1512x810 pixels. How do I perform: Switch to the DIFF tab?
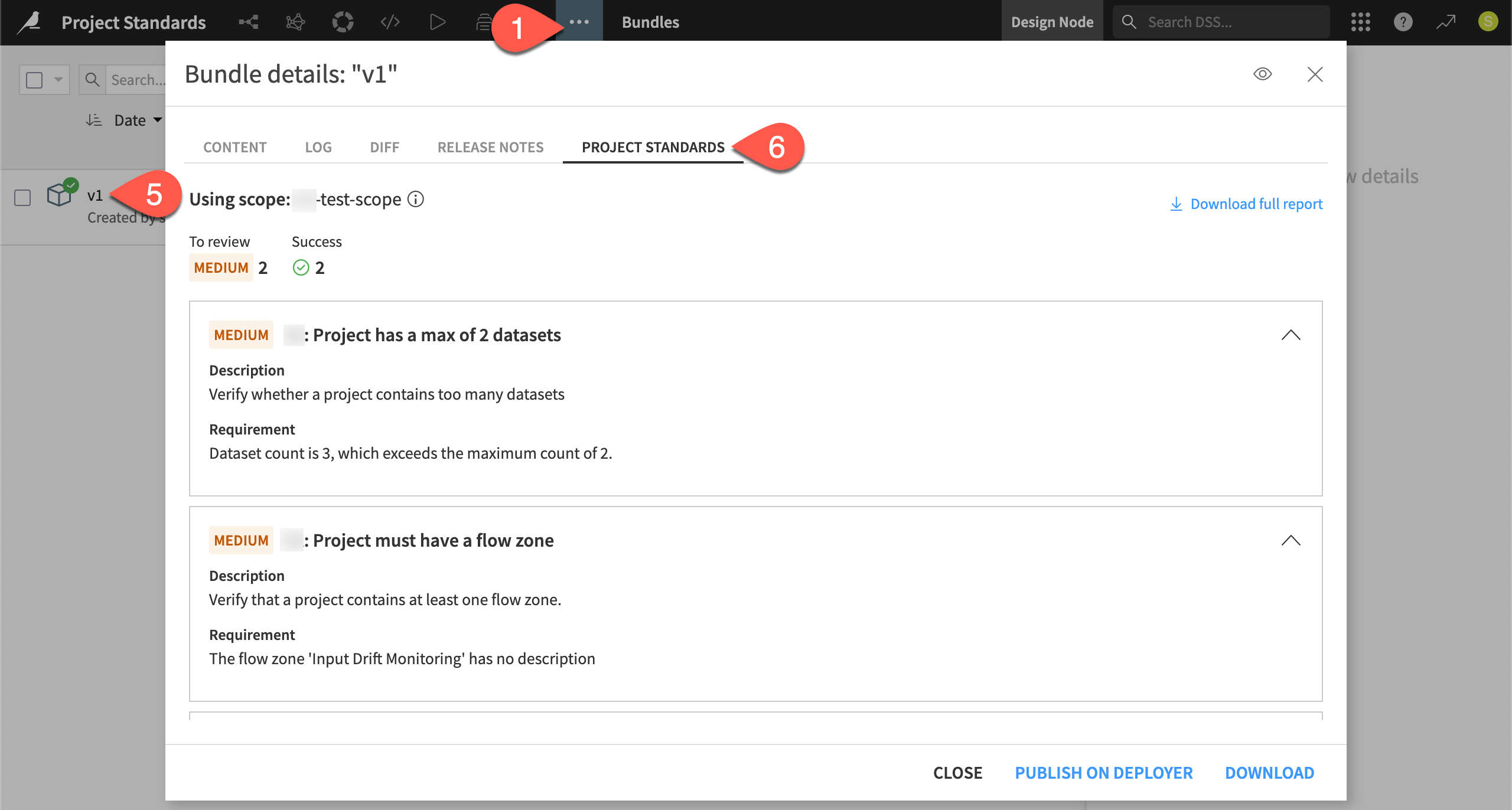[384, 147]
